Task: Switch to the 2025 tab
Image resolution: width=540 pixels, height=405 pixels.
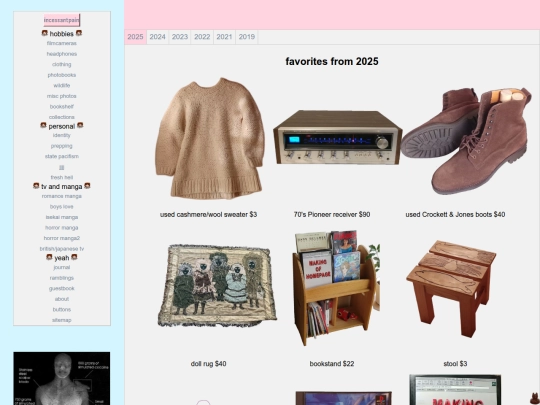Action: pyautogui.click(x=135, y=37)
